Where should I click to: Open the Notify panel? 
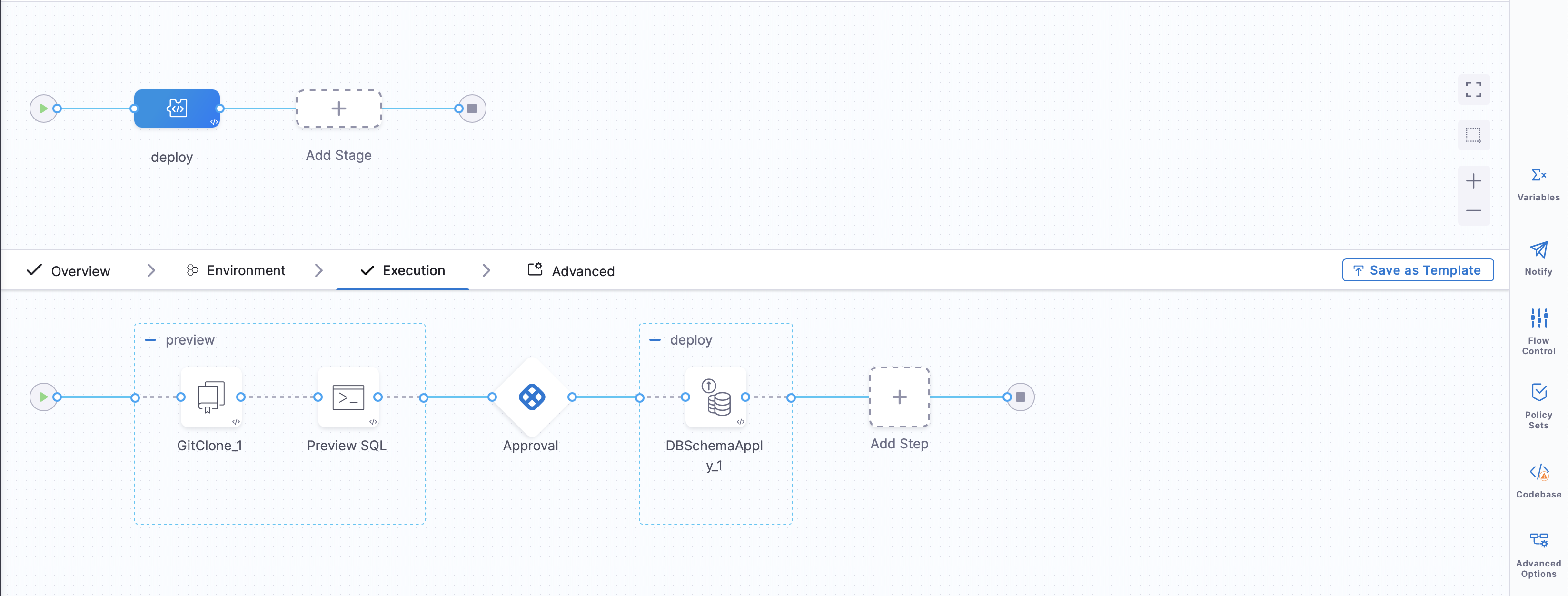1538,259
